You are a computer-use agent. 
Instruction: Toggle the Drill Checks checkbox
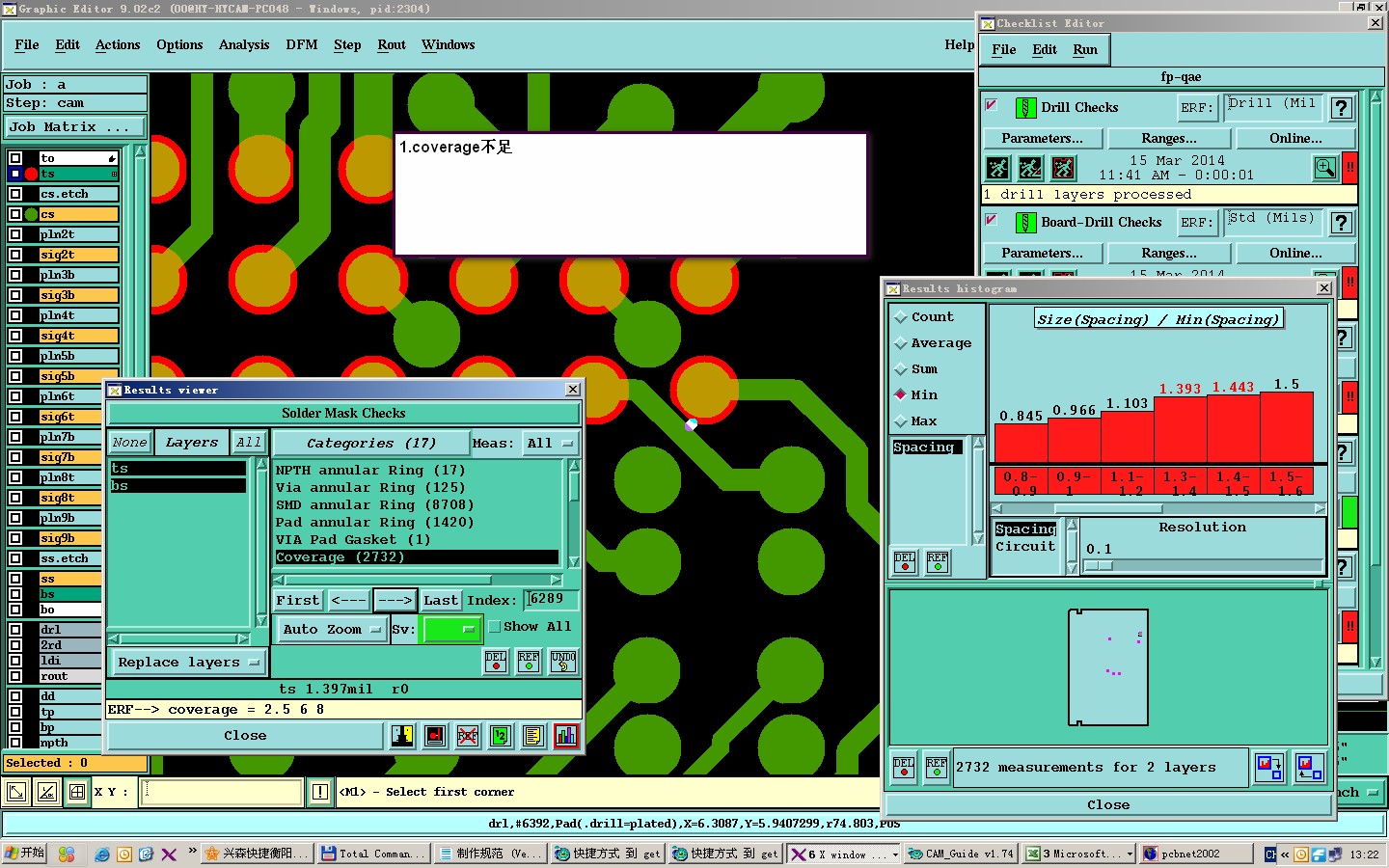pyautogui.click(x=992, y=104)
